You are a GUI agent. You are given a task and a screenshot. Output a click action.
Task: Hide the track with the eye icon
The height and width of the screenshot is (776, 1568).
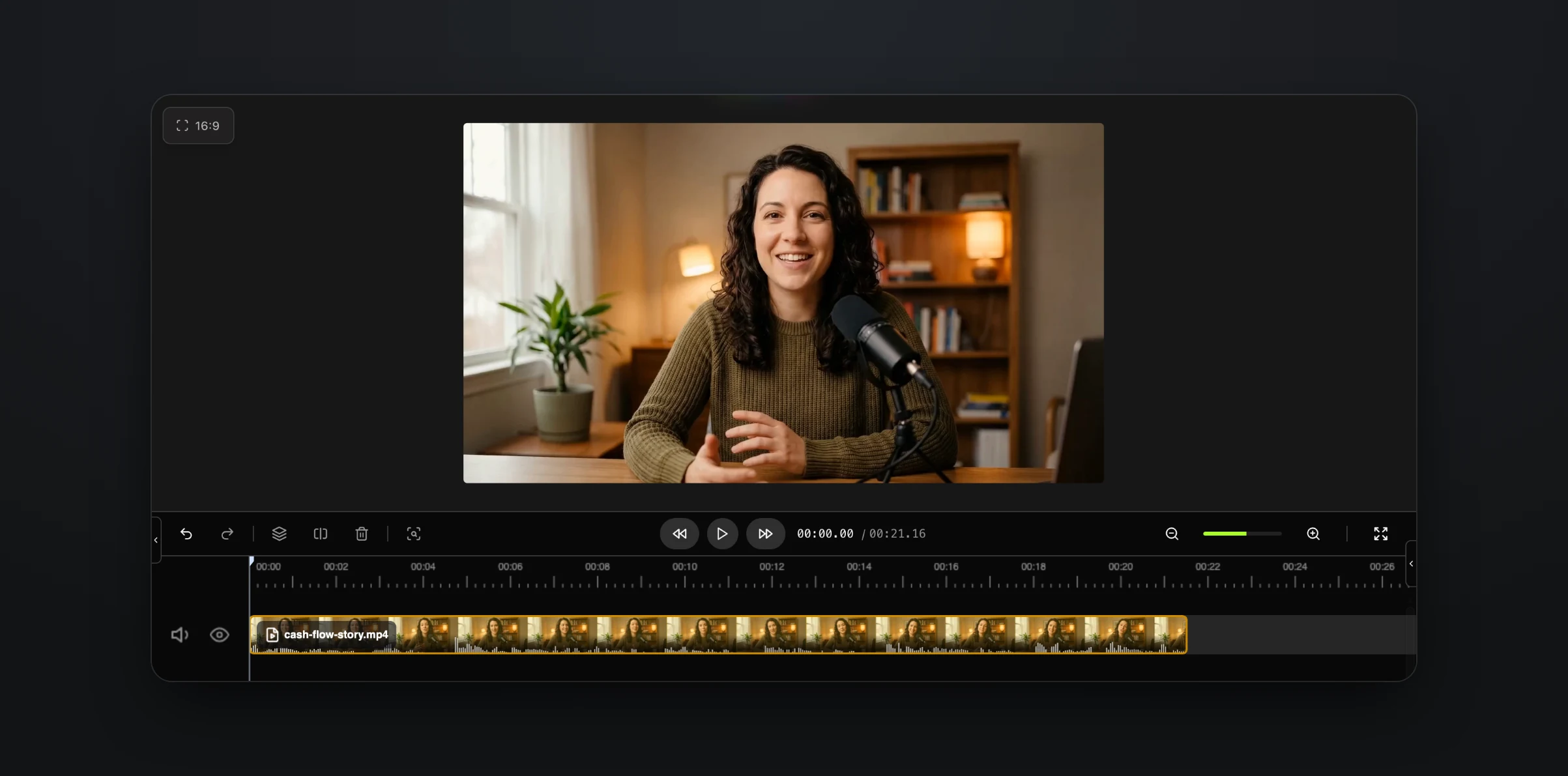[220, 635]
